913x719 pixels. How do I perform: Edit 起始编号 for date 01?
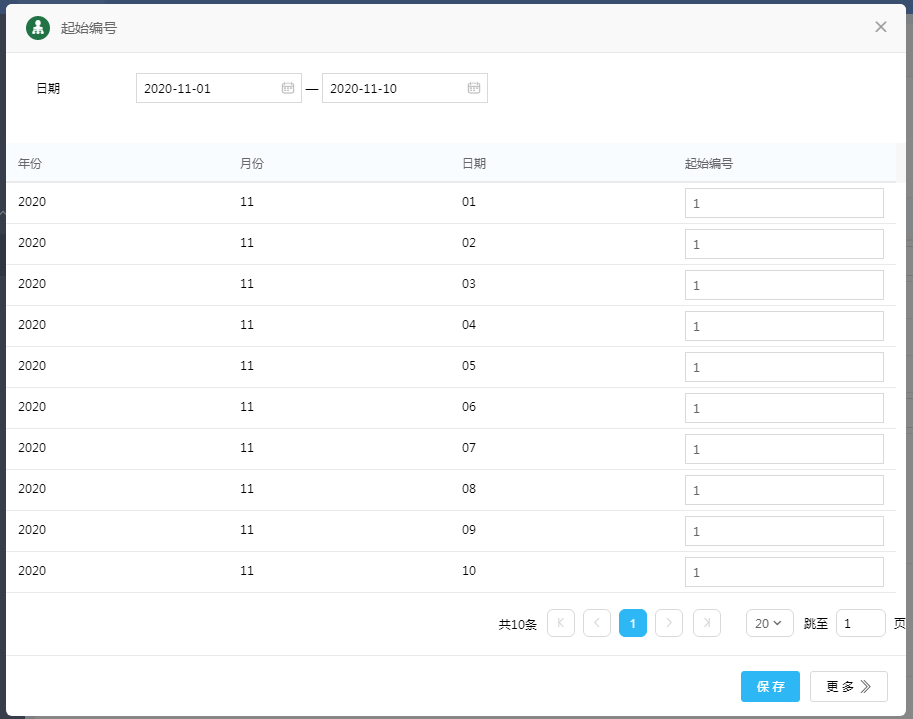(784, 203)
